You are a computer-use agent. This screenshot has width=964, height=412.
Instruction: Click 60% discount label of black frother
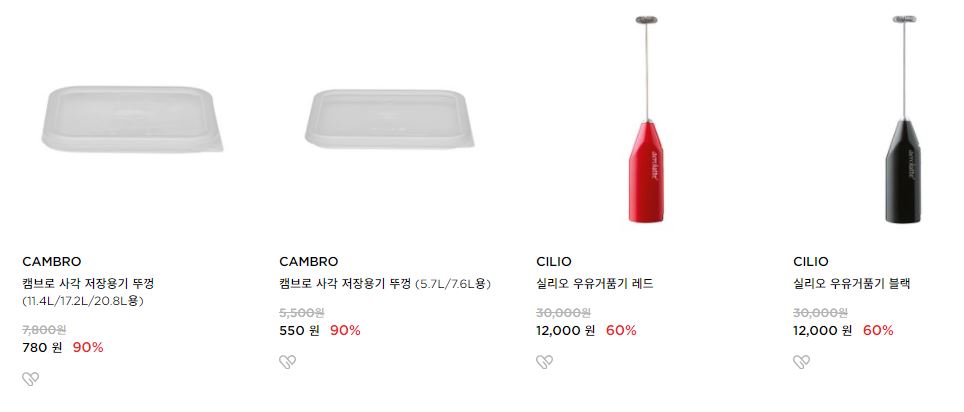coord(878,331)
